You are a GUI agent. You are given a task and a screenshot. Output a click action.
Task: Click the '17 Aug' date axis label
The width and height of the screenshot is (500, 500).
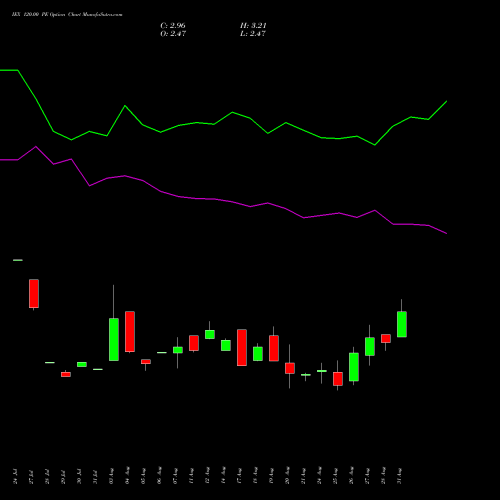[x=239, y=476]
